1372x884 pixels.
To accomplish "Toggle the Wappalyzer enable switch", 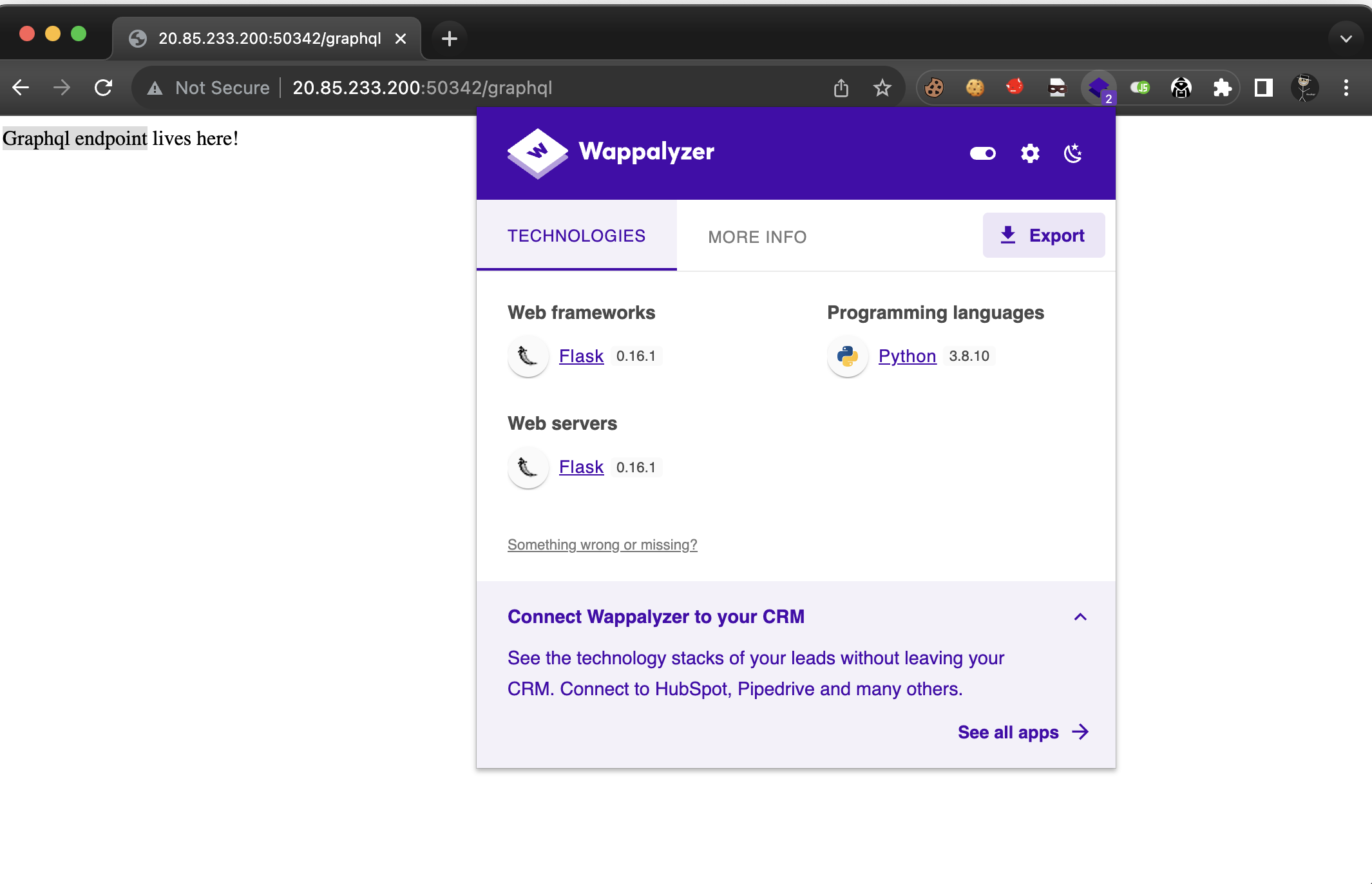I will [982, 153].
